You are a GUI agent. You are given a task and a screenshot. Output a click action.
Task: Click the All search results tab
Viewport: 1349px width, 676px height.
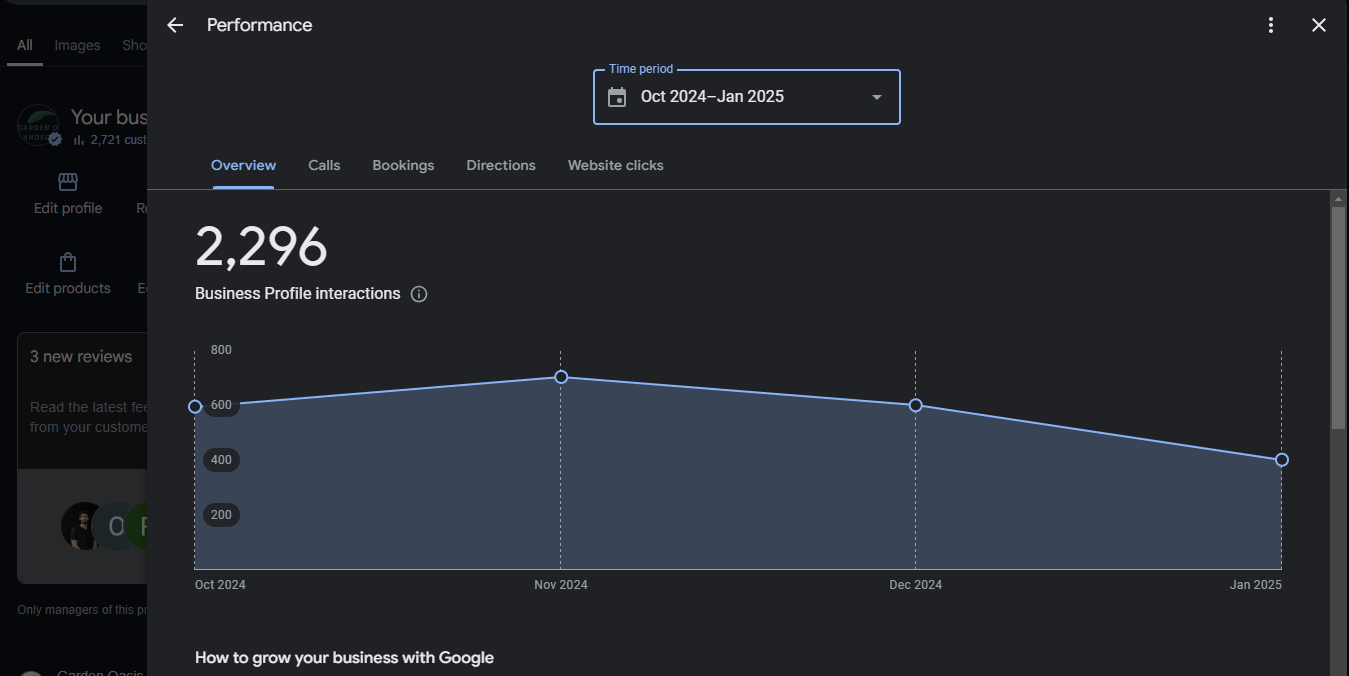(25, 45)
